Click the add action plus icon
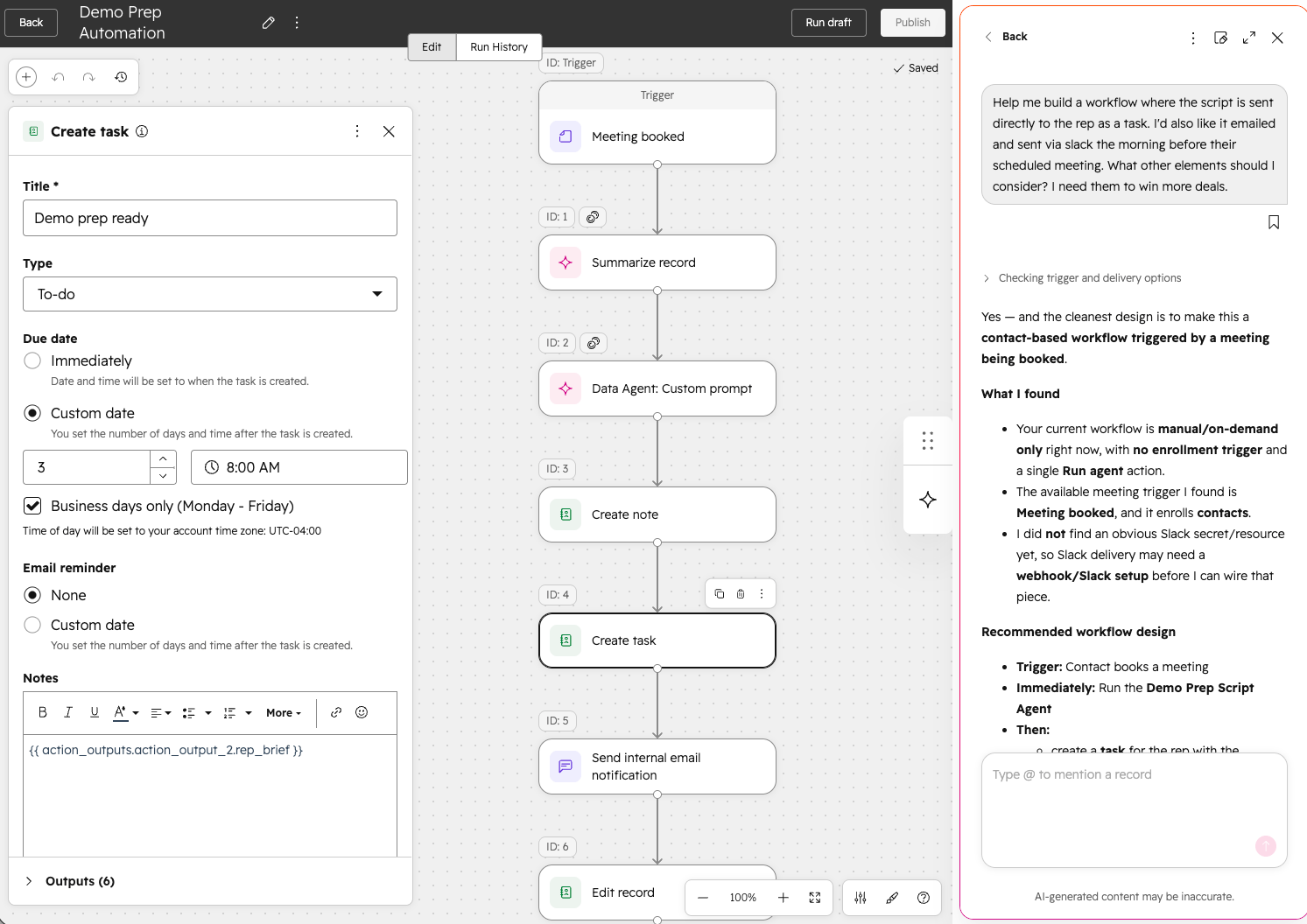This screenshot has height=924, width=1307. point(26,77)
